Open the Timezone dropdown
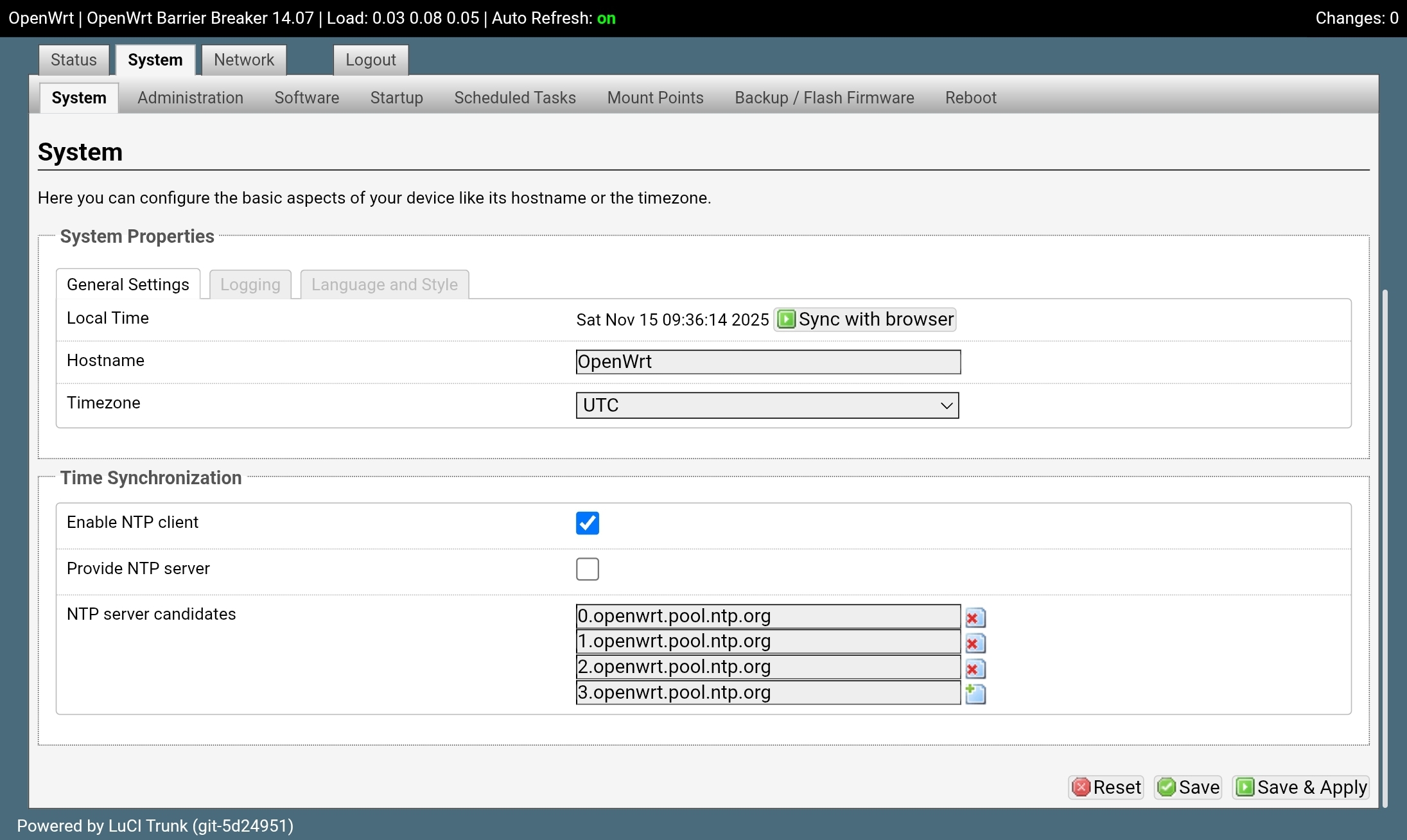 coord(767,405)
